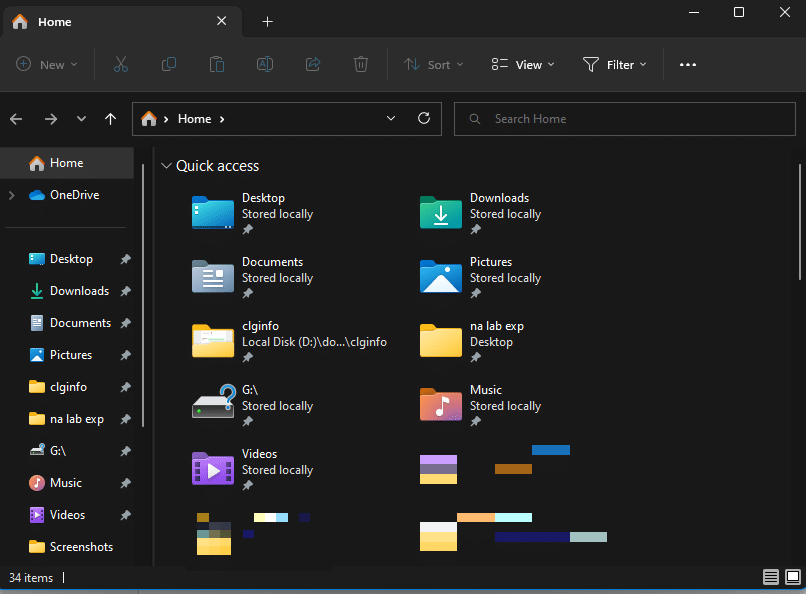Image resolution: width=806 pixels, height=594 pixels.
Task: Add a new tab with plus button
Action: tap(267, 22)
